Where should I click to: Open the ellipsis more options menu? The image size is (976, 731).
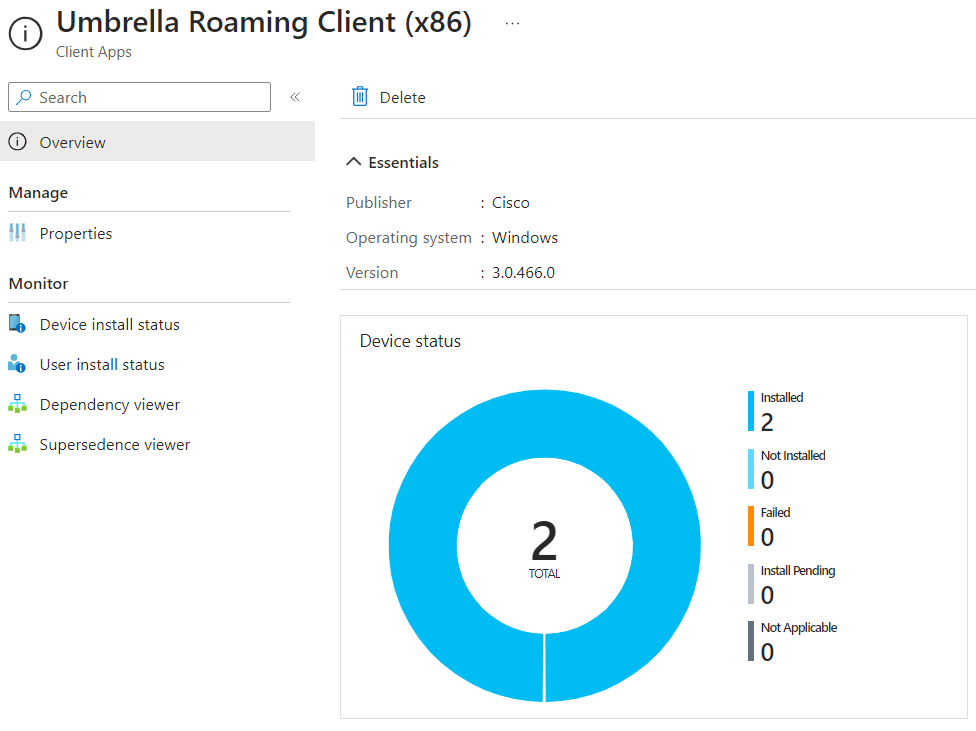512,24
